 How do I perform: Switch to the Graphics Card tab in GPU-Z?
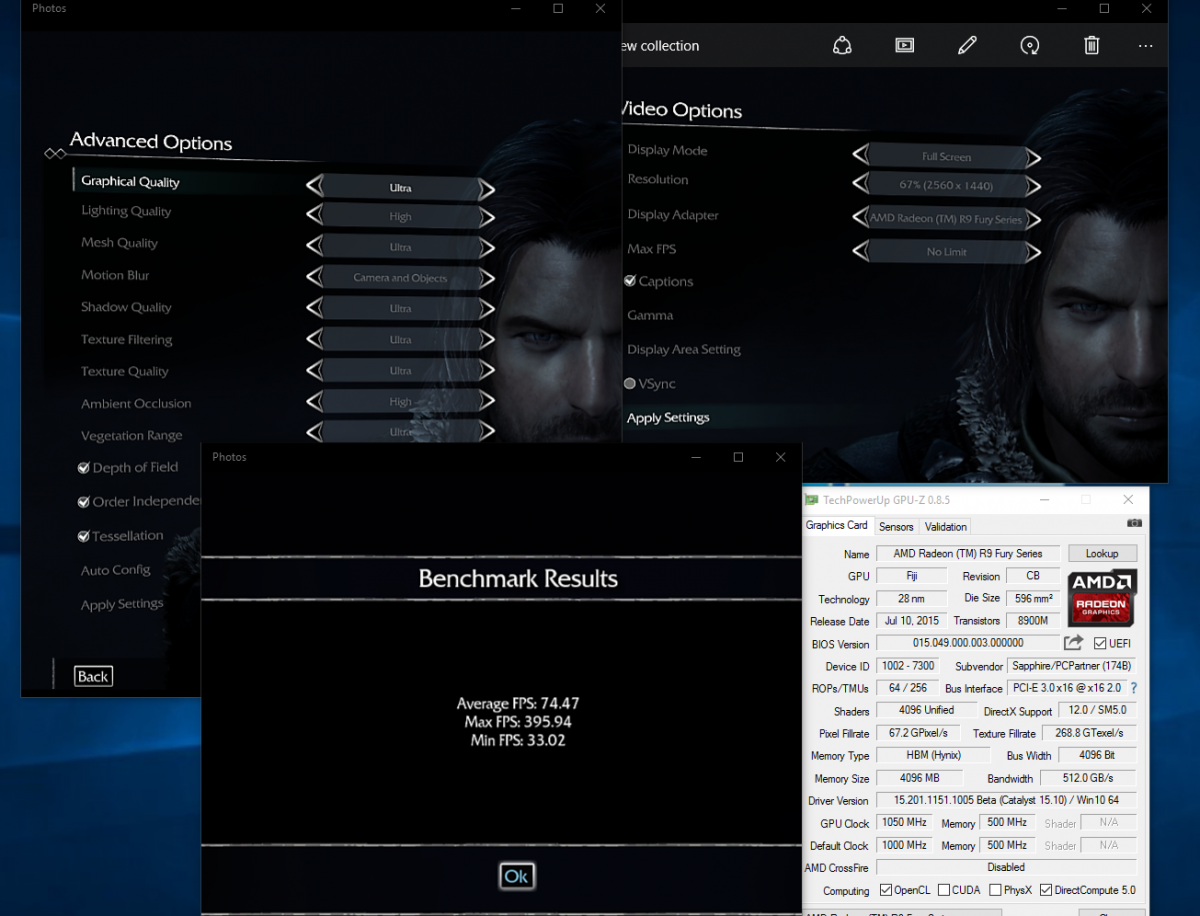(837, 525)
